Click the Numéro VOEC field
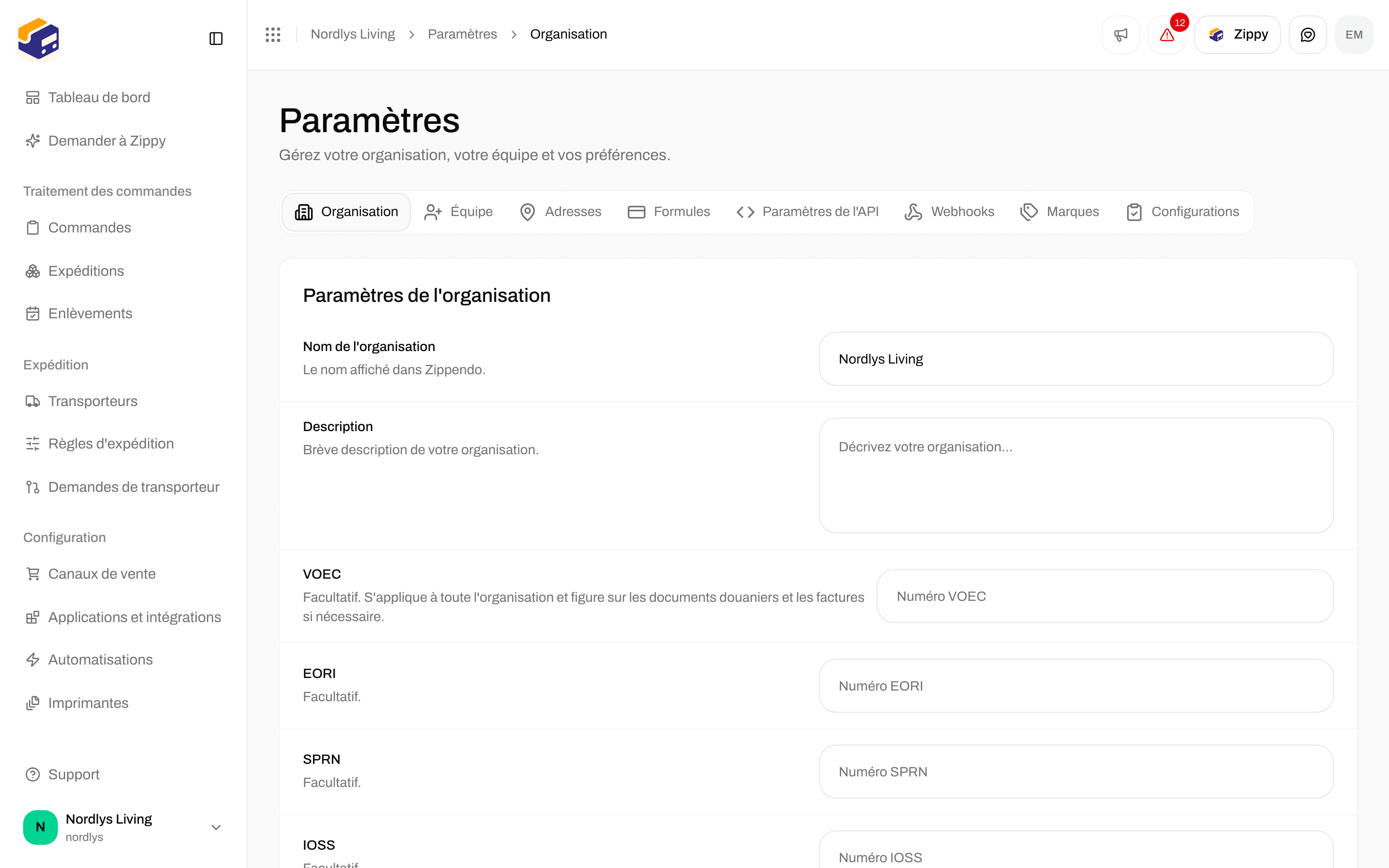The height and width of the screenshot is (868, 1389). coord(1105,596)
